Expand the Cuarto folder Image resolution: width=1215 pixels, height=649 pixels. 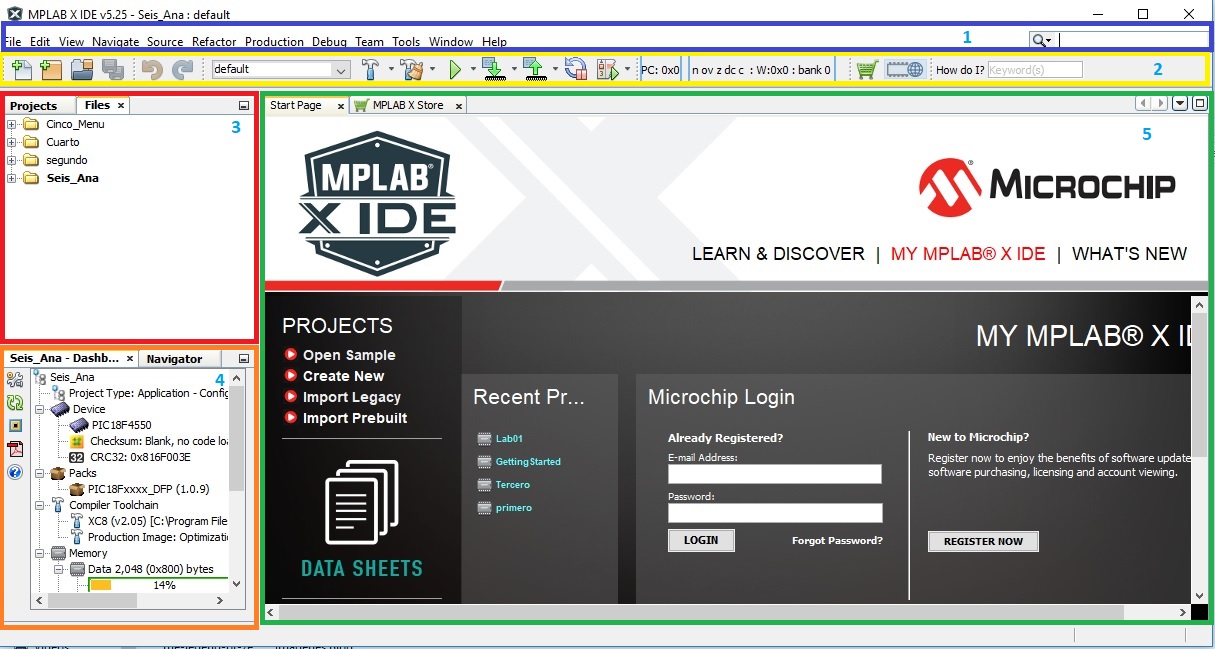[x=12, y=142]
